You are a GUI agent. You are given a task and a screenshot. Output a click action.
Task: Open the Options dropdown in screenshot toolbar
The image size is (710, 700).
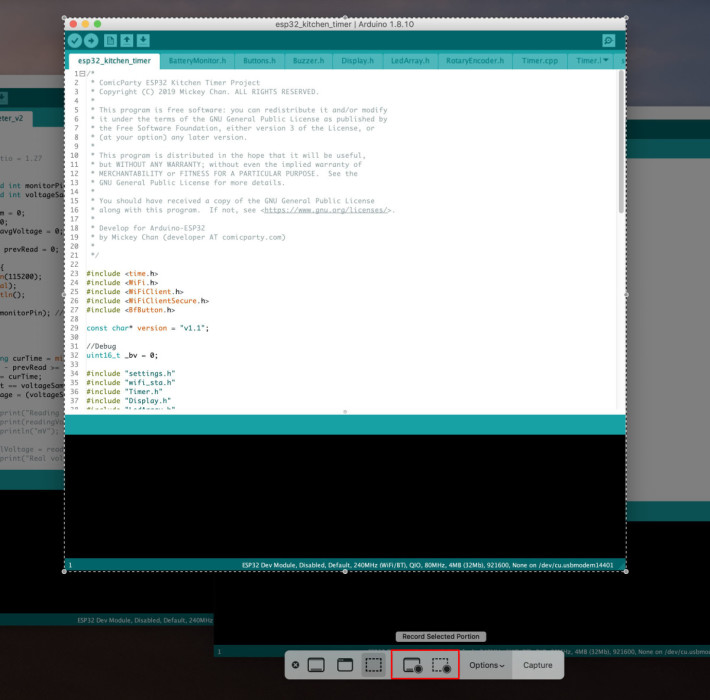coord(486,665)
